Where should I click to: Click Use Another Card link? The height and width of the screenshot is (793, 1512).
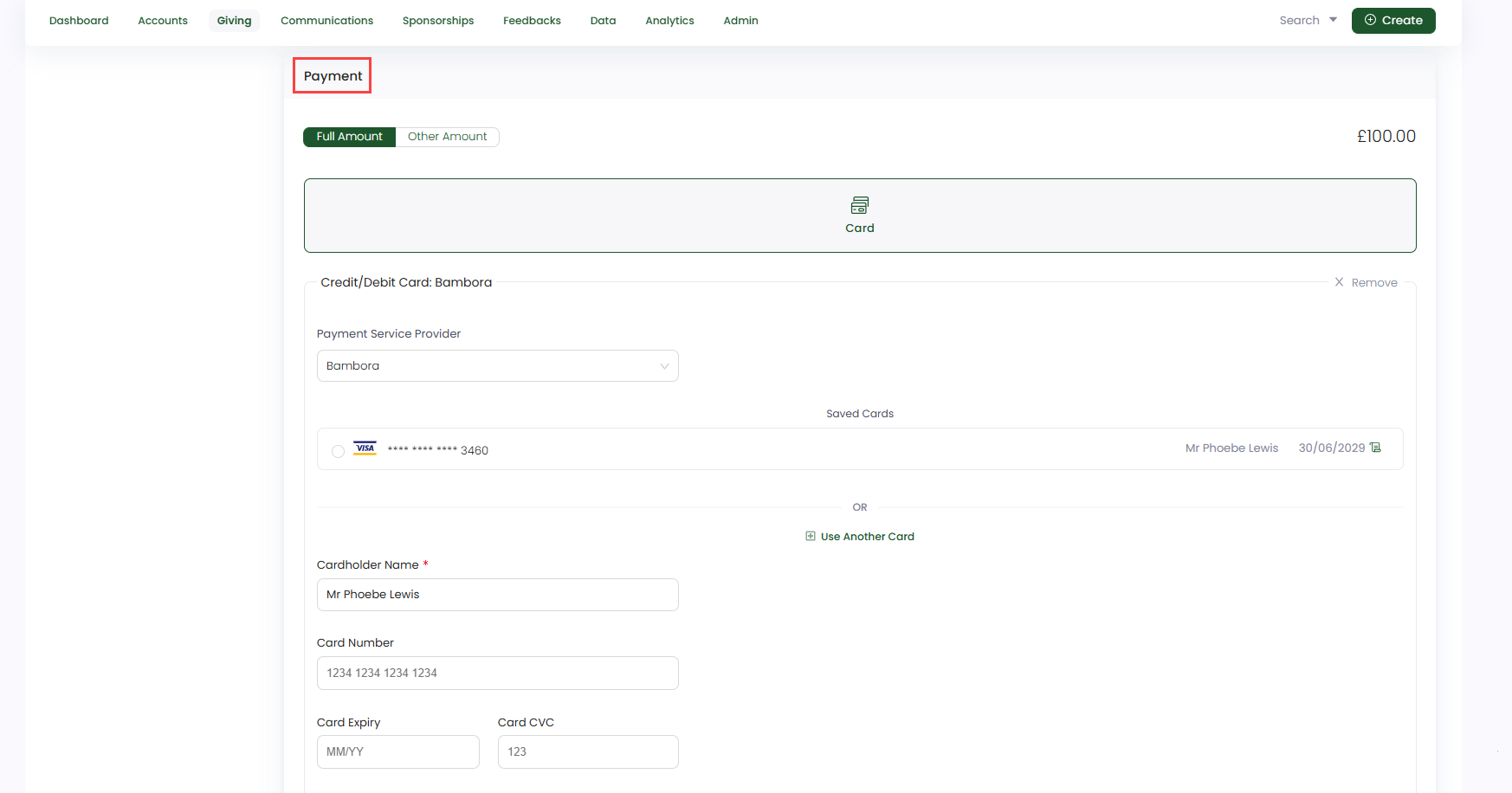(867, 537)
